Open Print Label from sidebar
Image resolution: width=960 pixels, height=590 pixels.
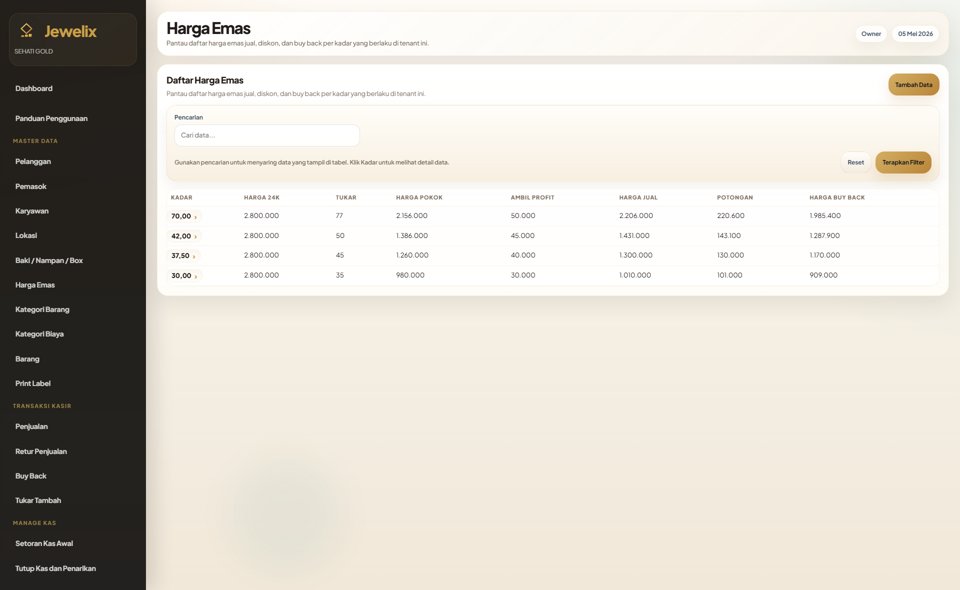pos(33,383)
